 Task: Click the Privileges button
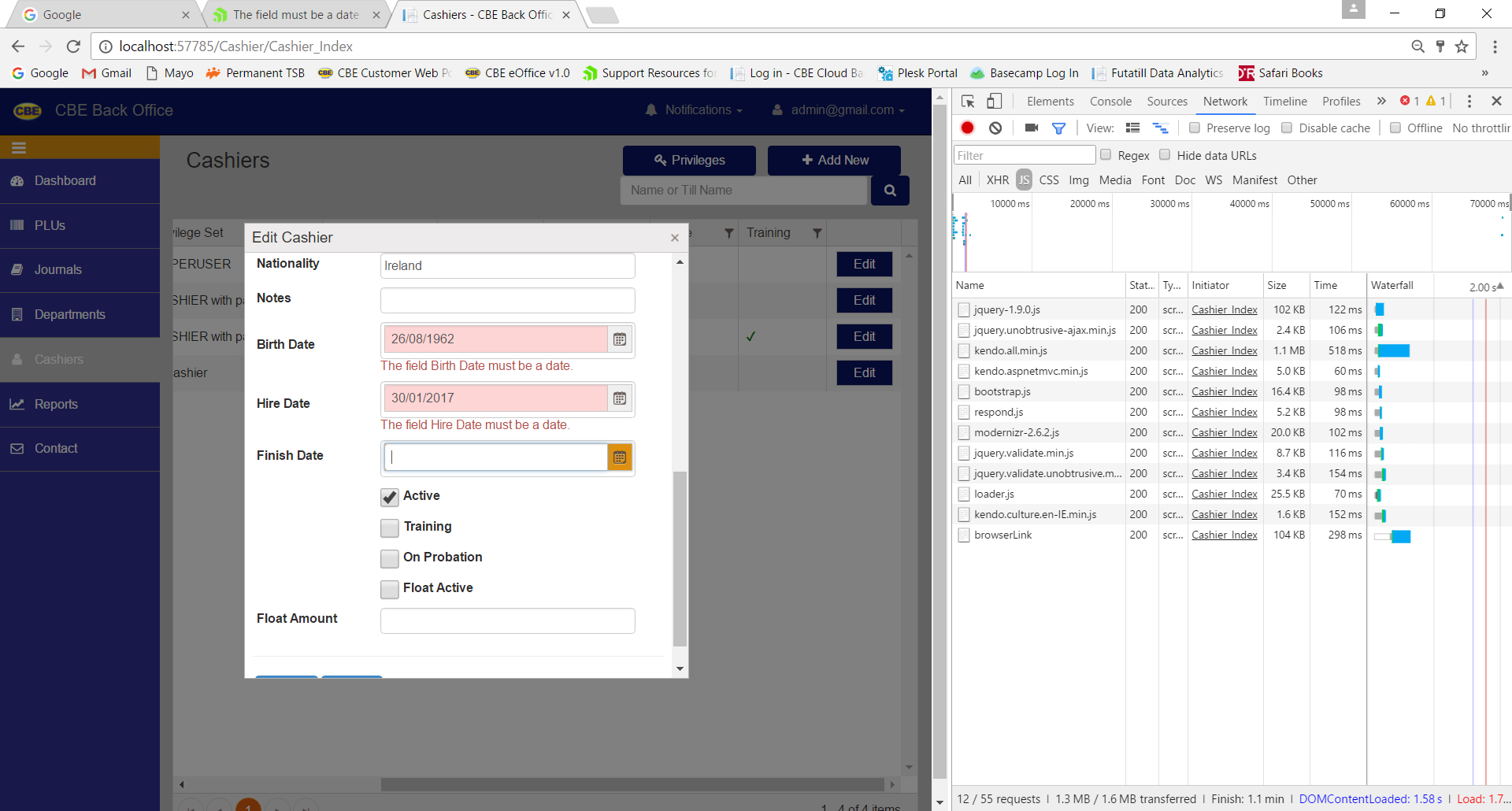click(x=689, y=160)
